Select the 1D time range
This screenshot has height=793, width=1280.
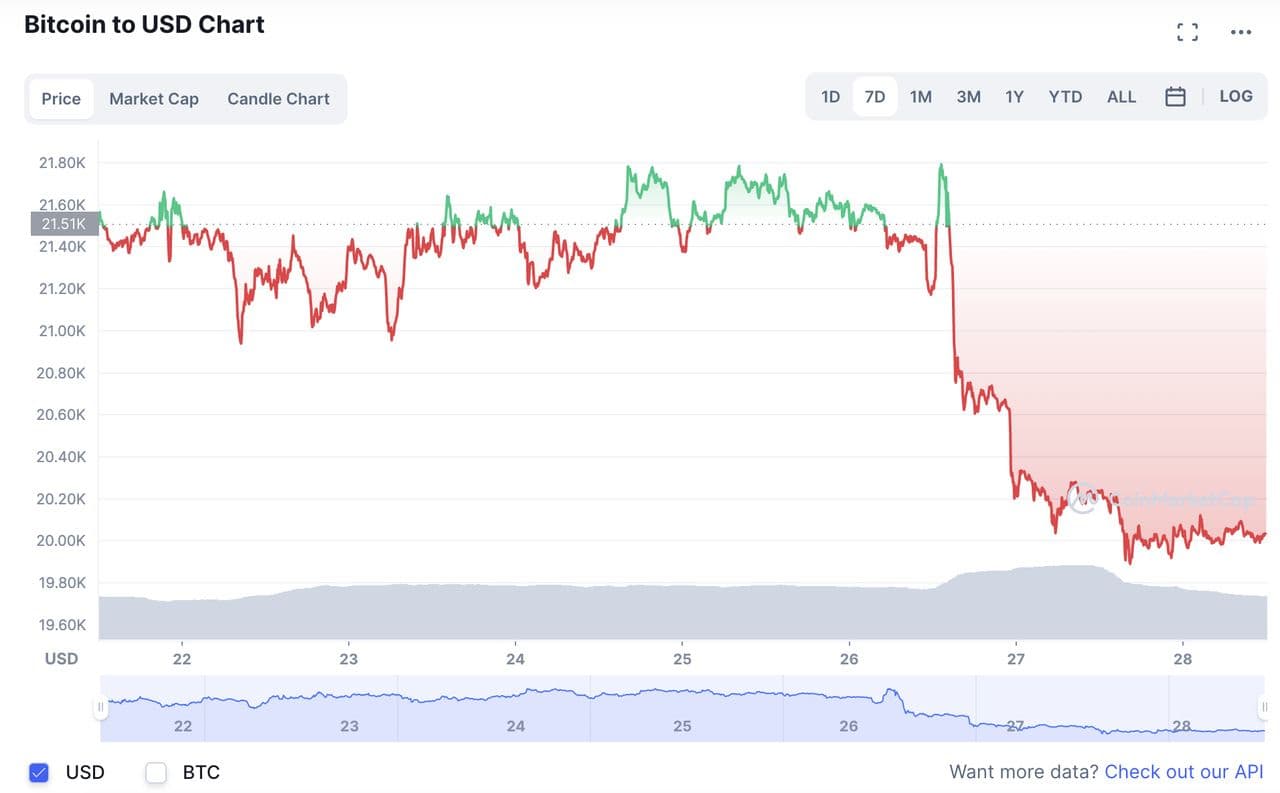(x=830, y=97)
